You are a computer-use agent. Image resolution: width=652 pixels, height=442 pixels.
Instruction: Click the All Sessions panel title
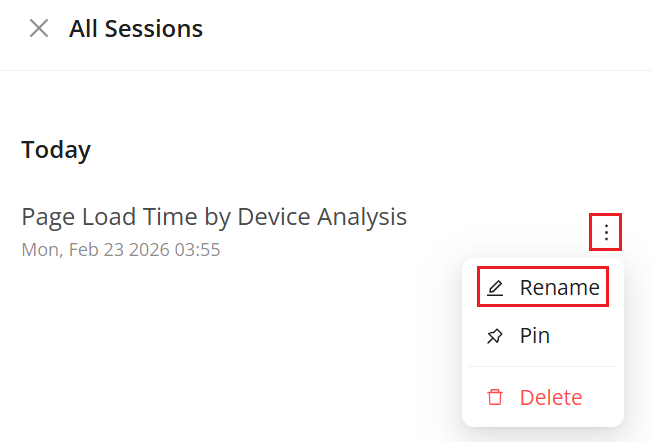tap(136, 29)
